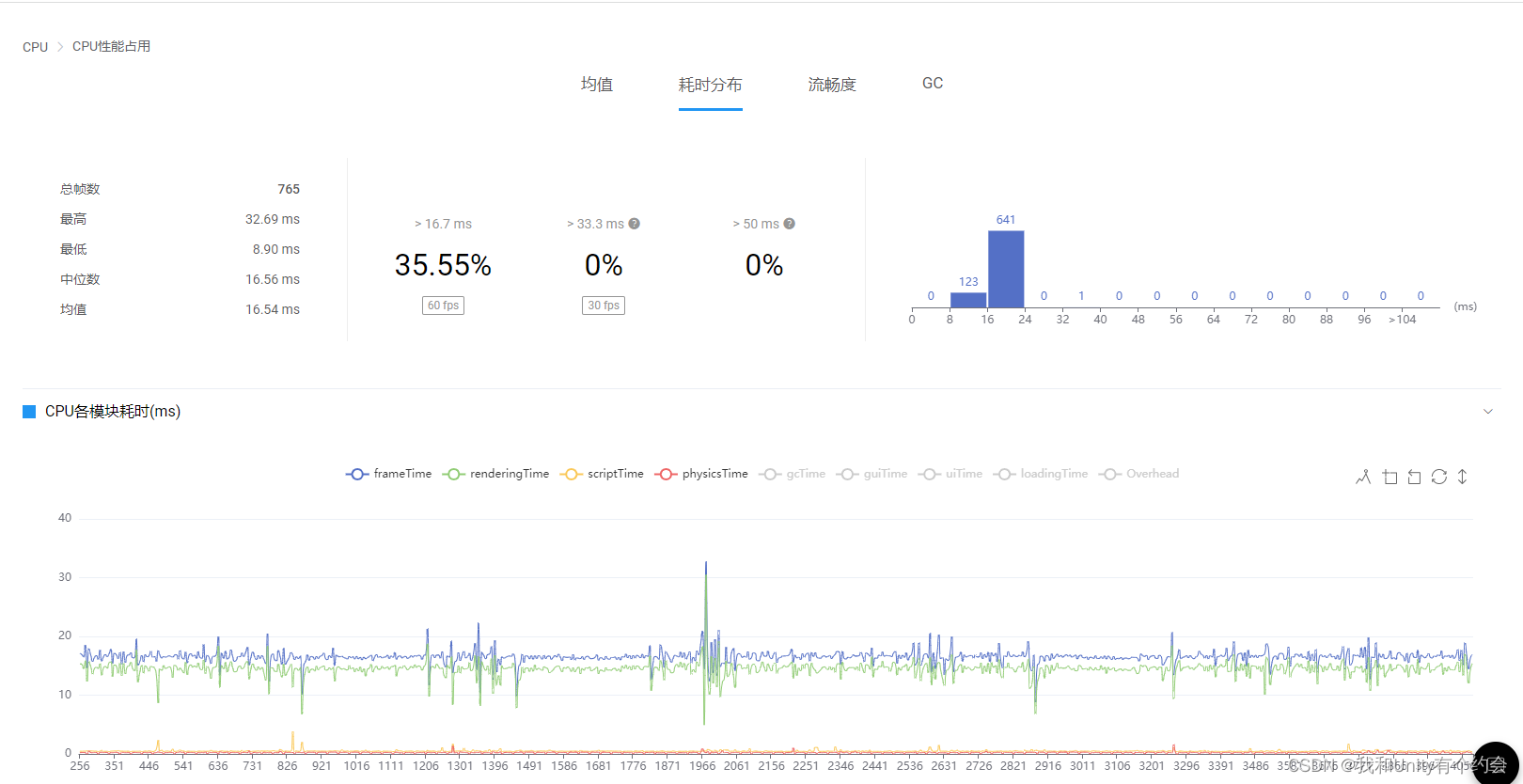Click the histogram axis label >104

(x=1402, y=320)
